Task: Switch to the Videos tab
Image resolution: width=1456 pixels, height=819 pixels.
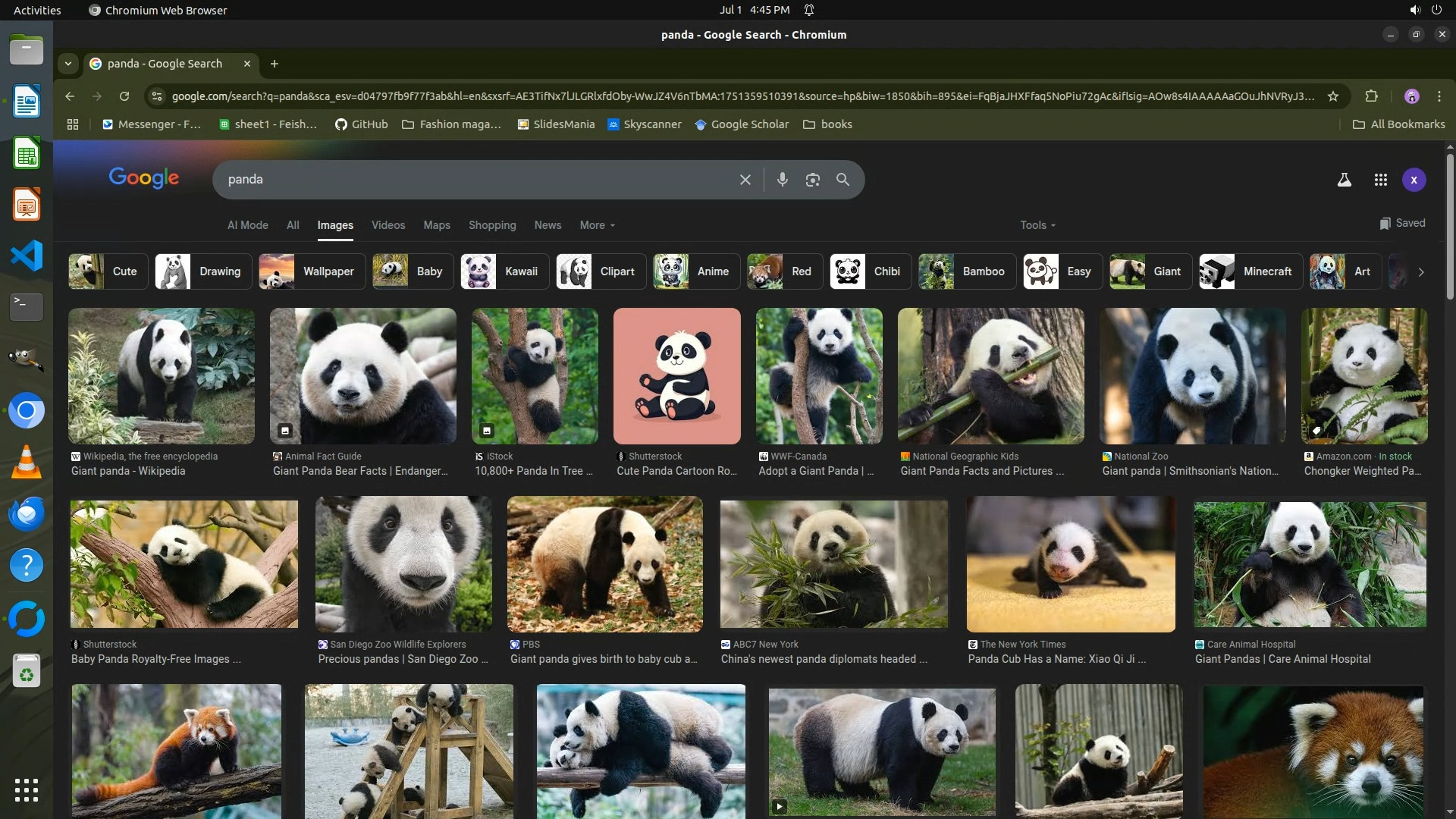Action: (x=388, y=225)
